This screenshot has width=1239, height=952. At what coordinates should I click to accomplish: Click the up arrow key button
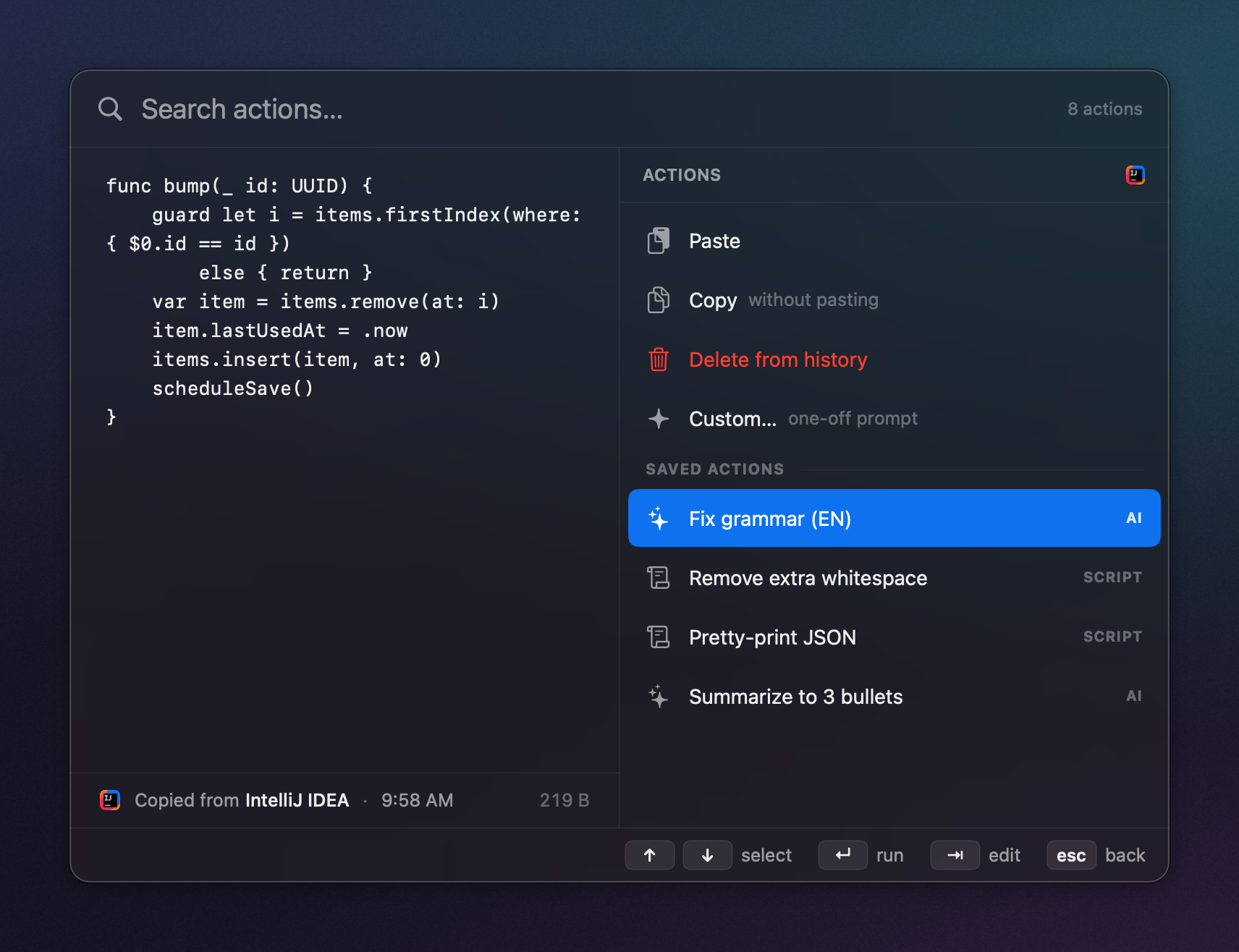650,855
